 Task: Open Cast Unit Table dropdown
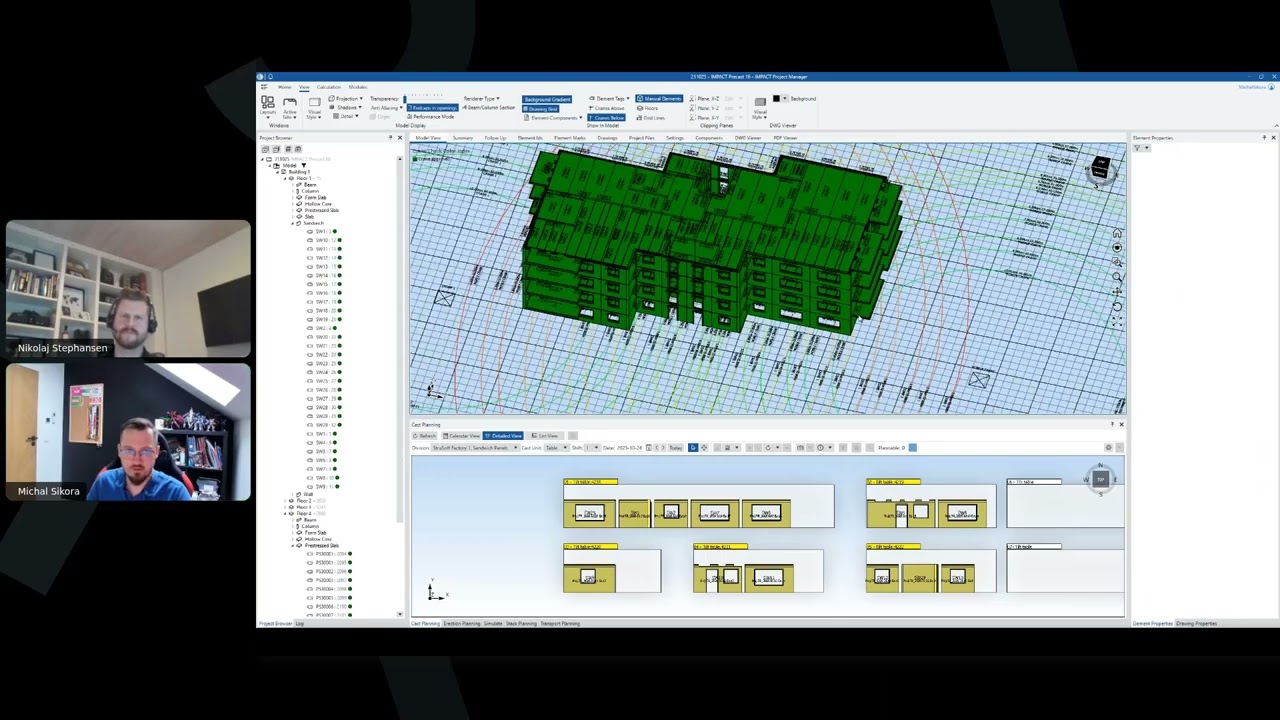(x=556, y=448)
